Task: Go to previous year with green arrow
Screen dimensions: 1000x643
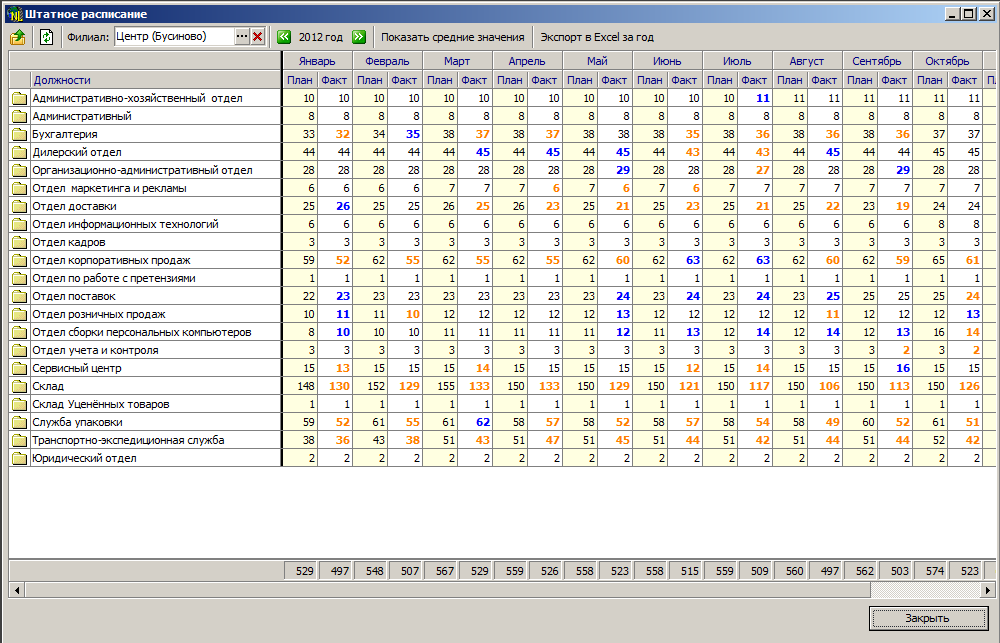Action: [284, 37]
